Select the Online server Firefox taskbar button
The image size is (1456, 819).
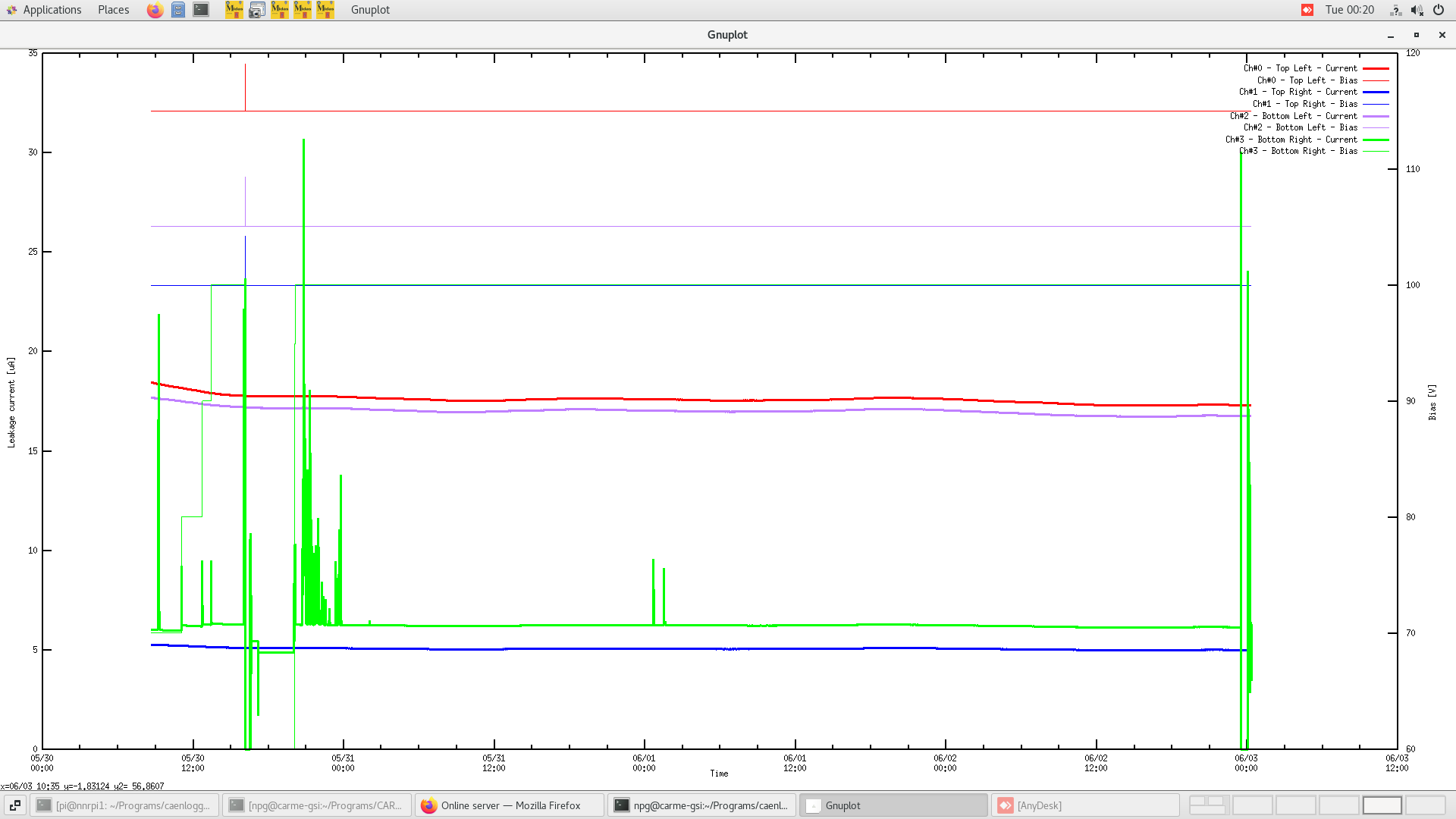pos(508,805)
